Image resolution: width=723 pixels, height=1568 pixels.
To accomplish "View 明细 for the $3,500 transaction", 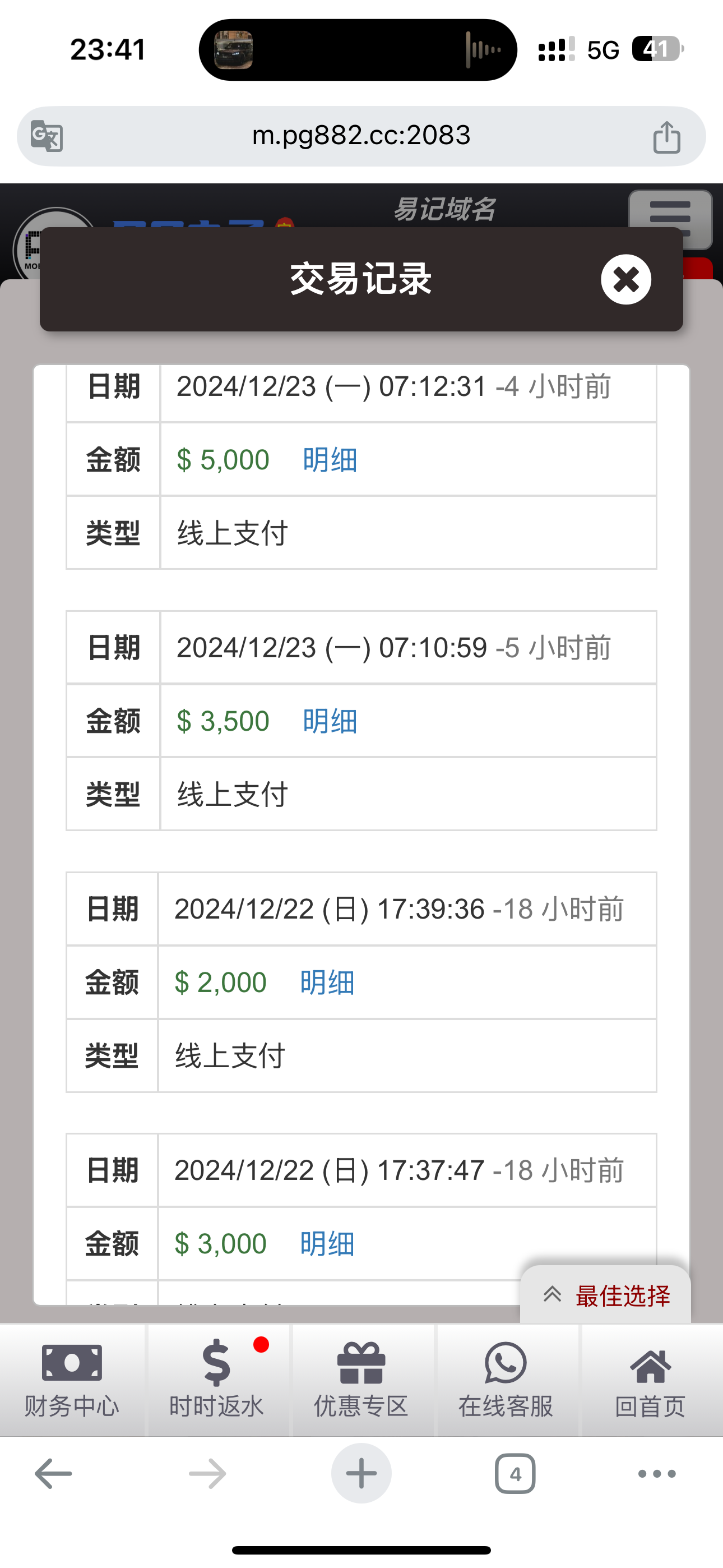I will tap(330, 721).
